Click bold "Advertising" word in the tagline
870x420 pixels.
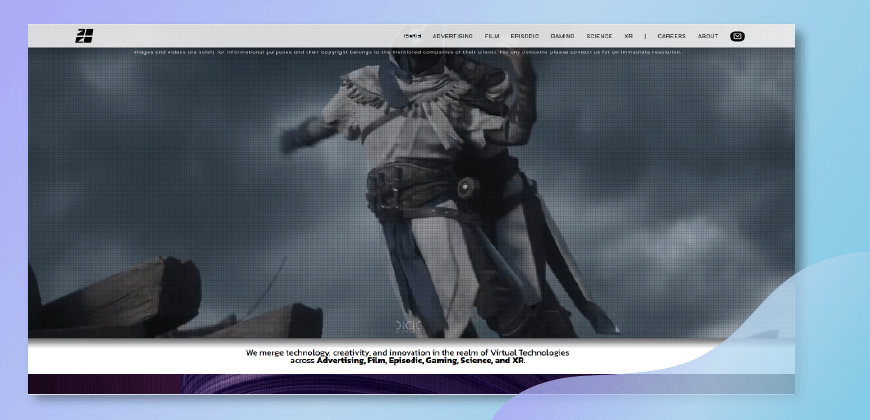[x=343, y=361]
